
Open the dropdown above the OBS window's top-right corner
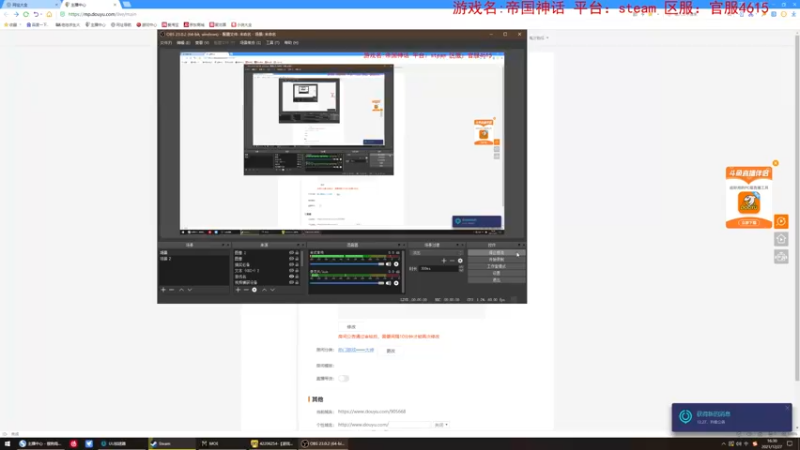click(x=539, y=38)
